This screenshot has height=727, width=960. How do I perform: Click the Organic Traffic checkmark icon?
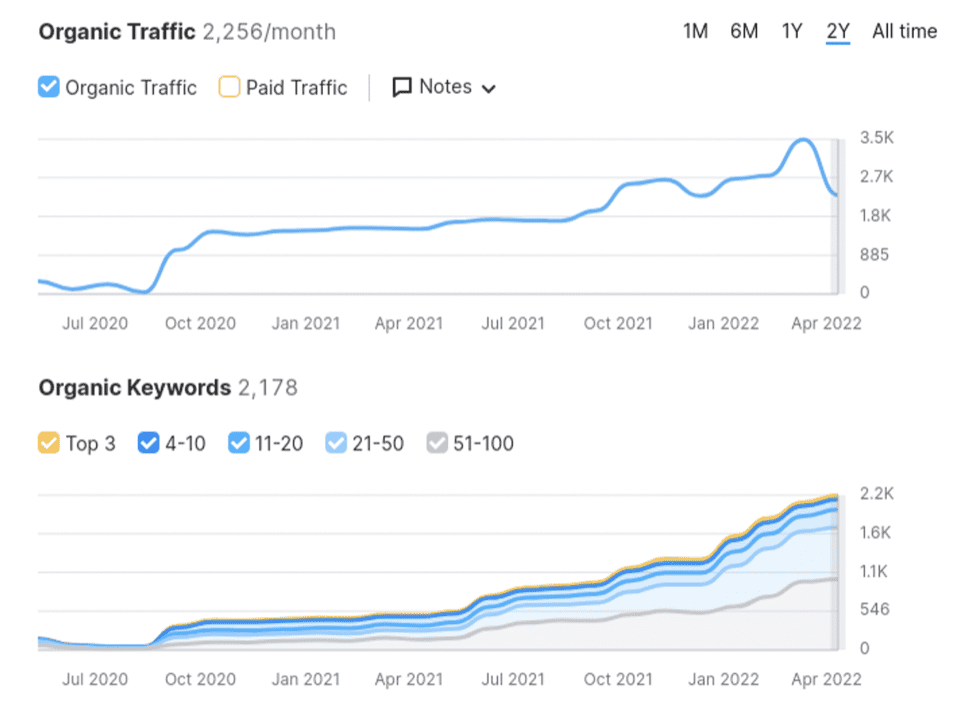[48, 87]
